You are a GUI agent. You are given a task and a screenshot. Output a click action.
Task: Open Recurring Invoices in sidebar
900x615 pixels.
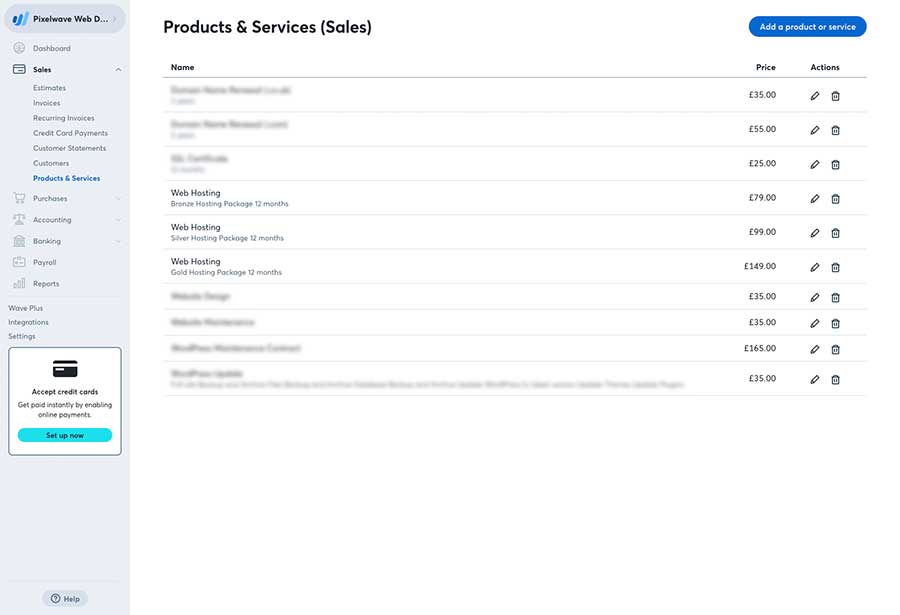pyautogui.click(x=64, y=118)
